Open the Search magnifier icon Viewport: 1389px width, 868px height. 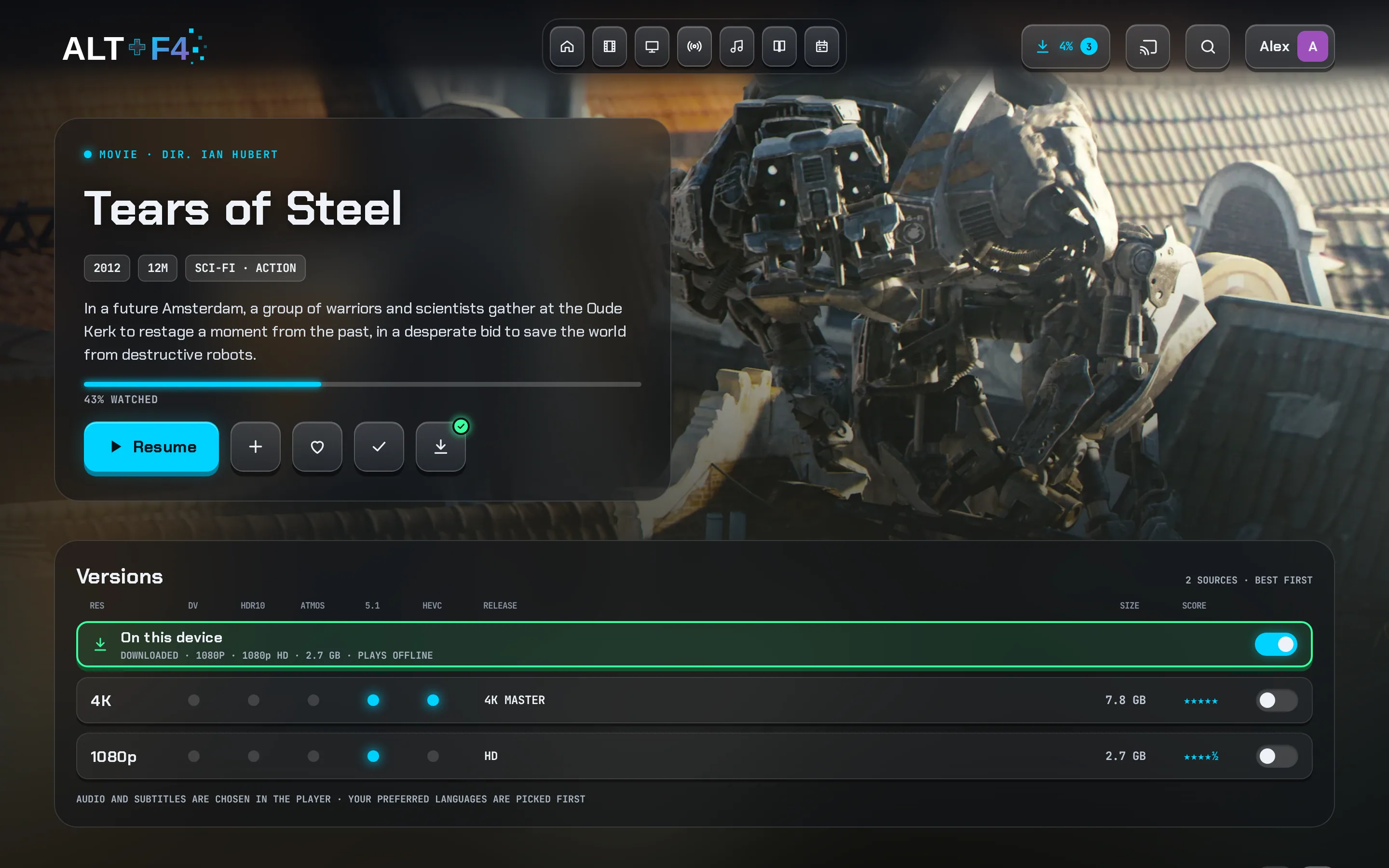click(x=1207, y=46)
